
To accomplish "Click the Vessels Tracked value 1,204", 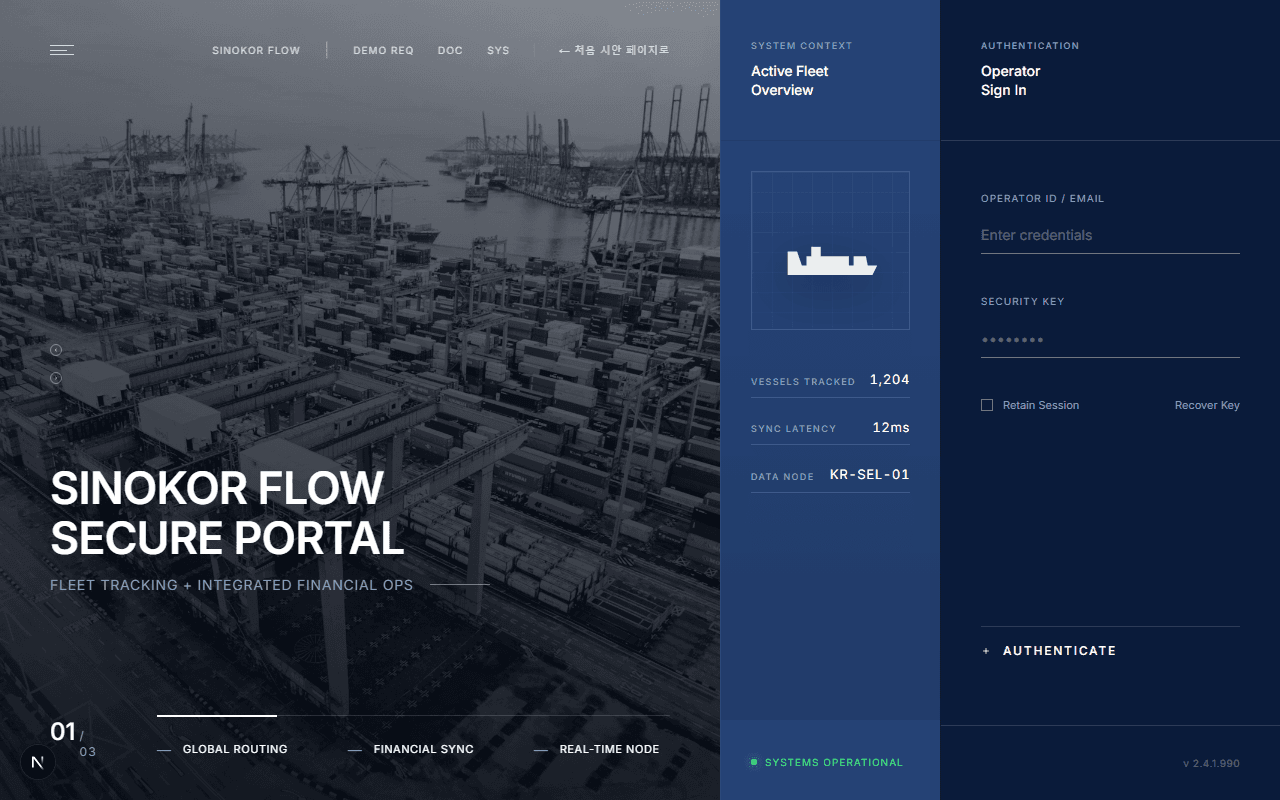I will pyautogui.click(x=889, y=380).
